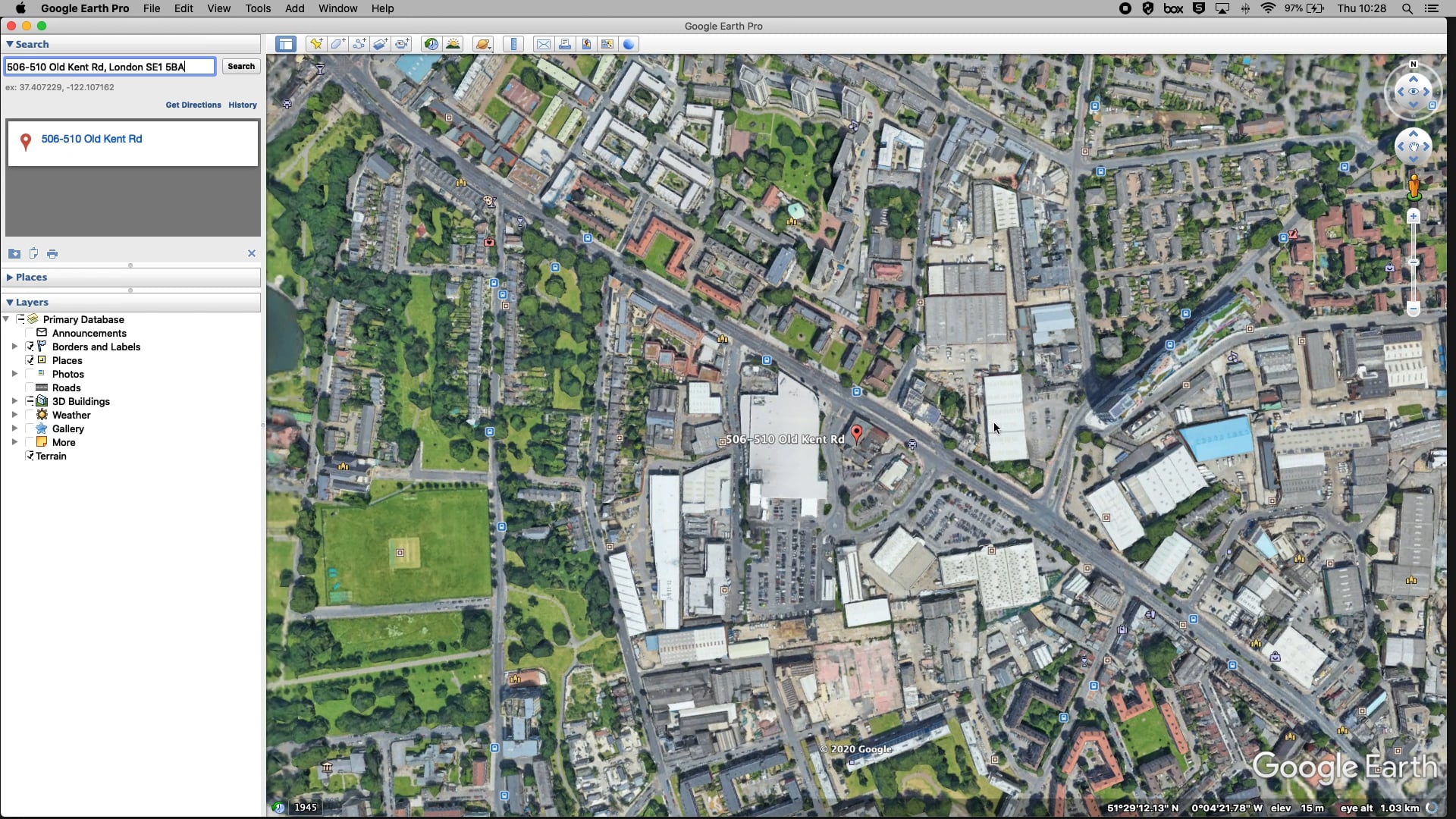This screenshot has height=819, width=1456.
Task: Check the Photos layer checkbox
Action: pos(30,374)
